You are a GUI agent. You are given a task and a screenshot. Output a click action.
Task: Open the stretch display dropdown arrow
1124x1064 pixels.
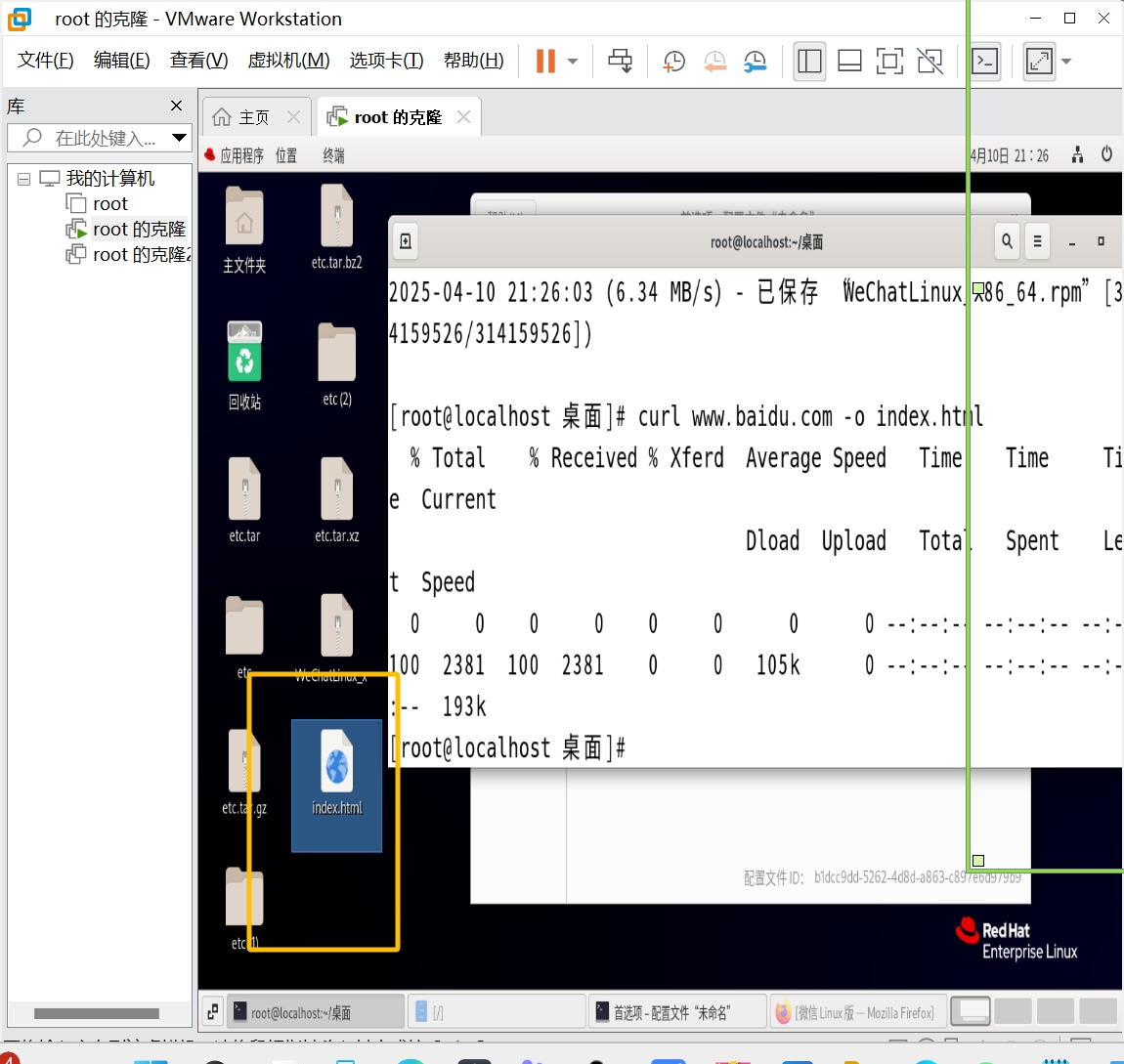1066,61
